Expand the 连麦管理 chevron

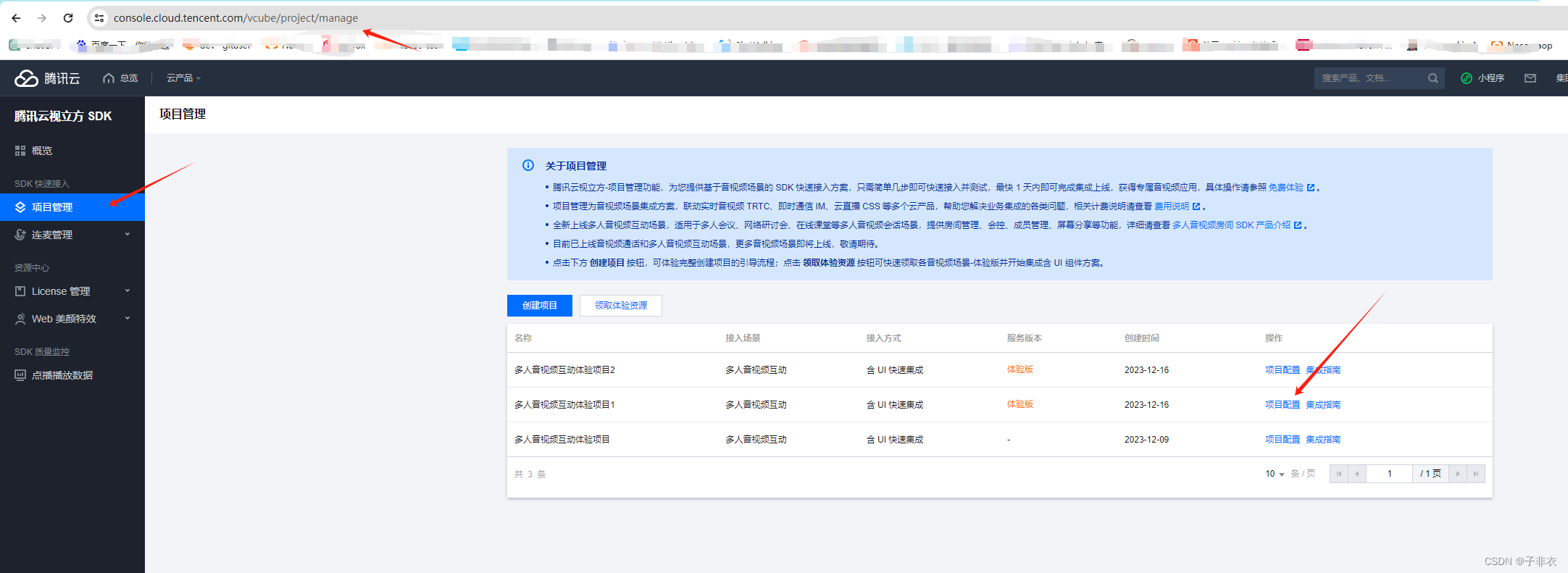(x=128, y=234)
